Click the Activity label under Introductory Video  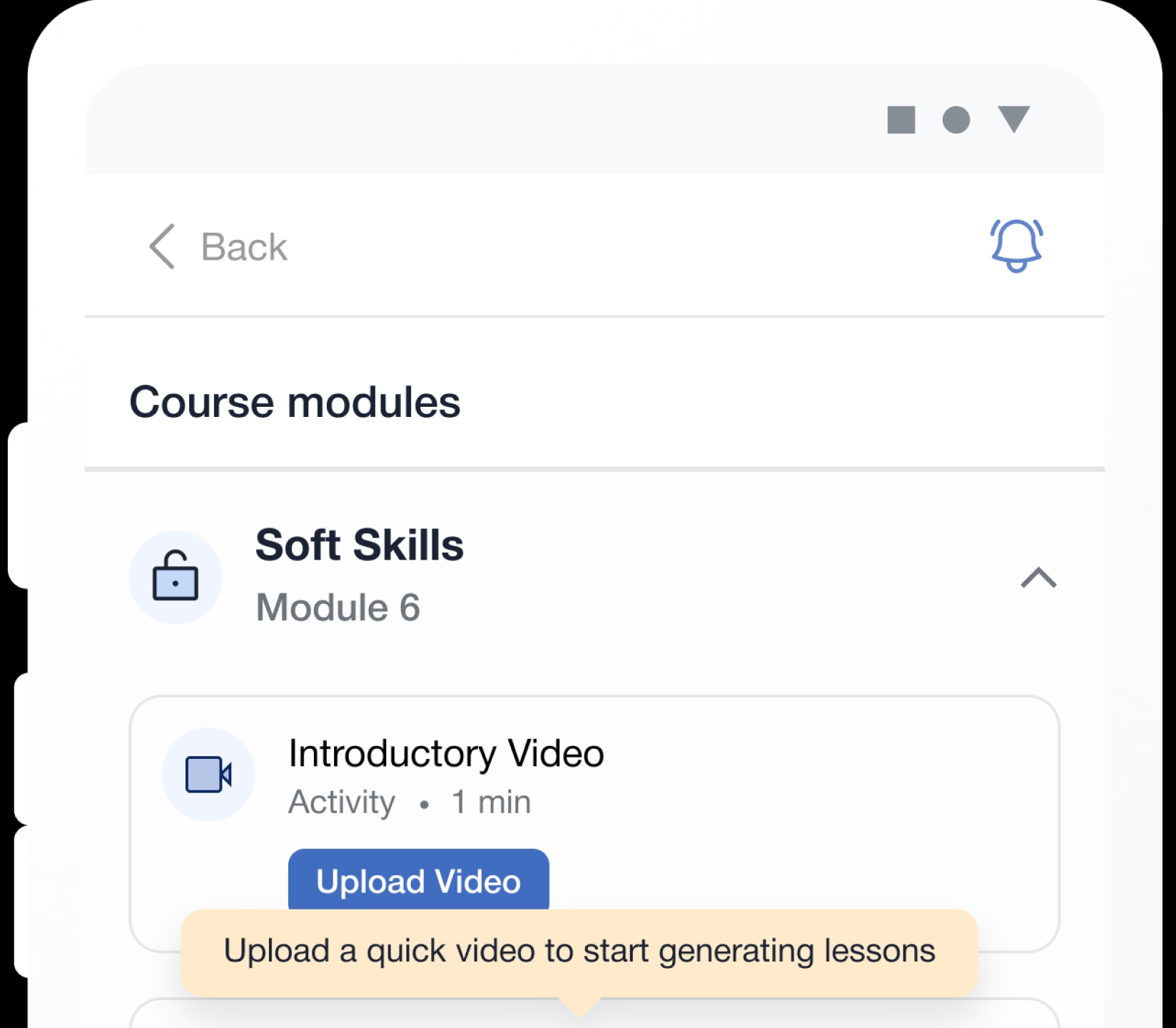point(341,802)
